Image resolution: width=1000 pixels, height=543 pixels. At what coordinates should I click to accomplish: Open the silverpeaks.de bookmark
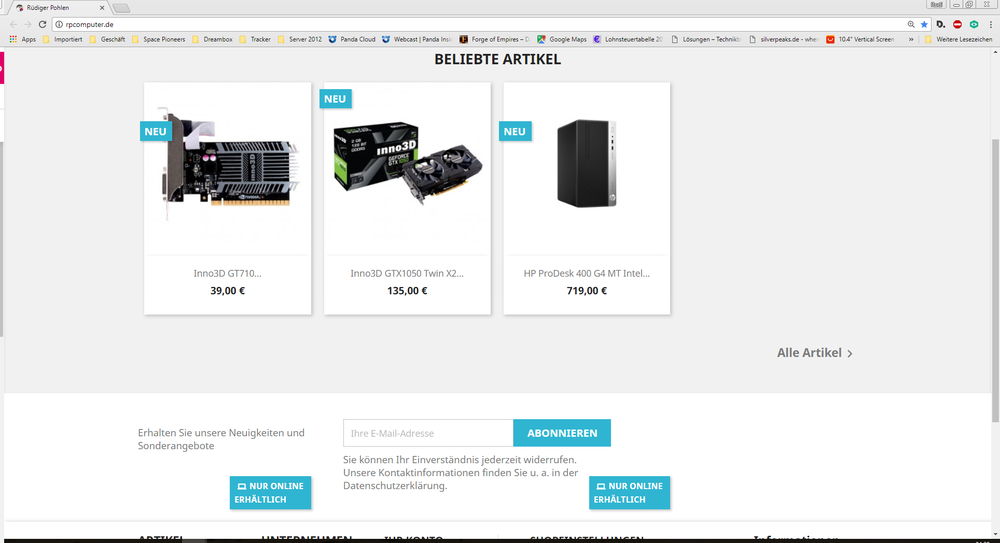pyautogui.click(x=784, y=39)
